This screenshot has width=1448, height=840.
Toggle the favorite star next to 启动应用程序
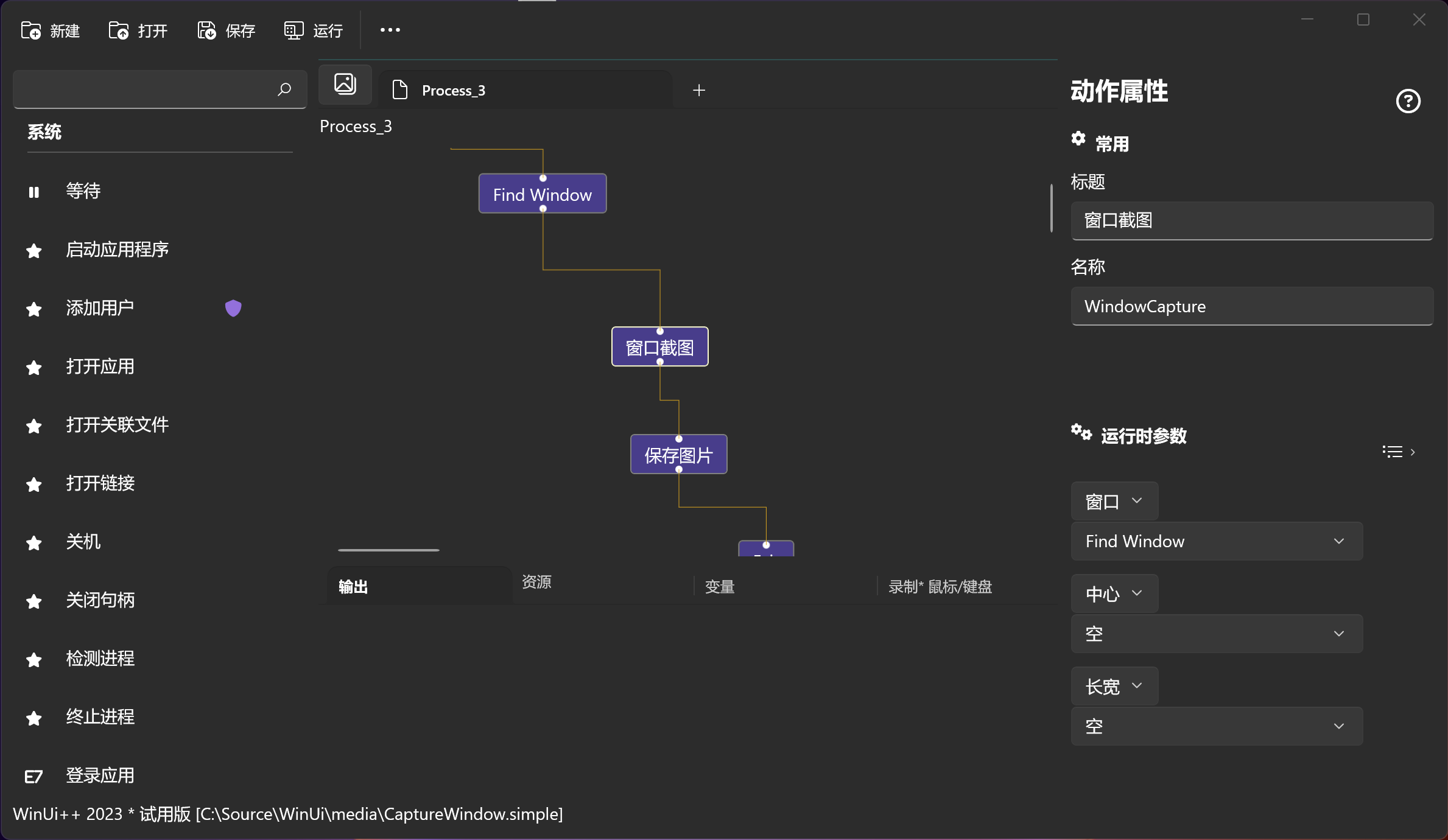point(33,250)
